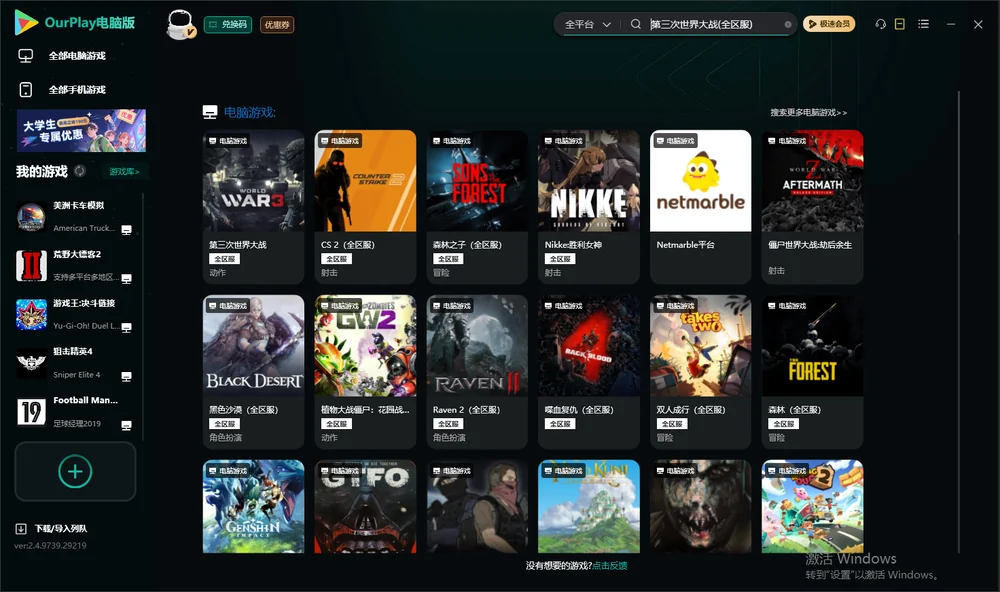Click the phone icon beside 全部手机游戏
This screenshot has height=592, width=1000.
(26, 90)
